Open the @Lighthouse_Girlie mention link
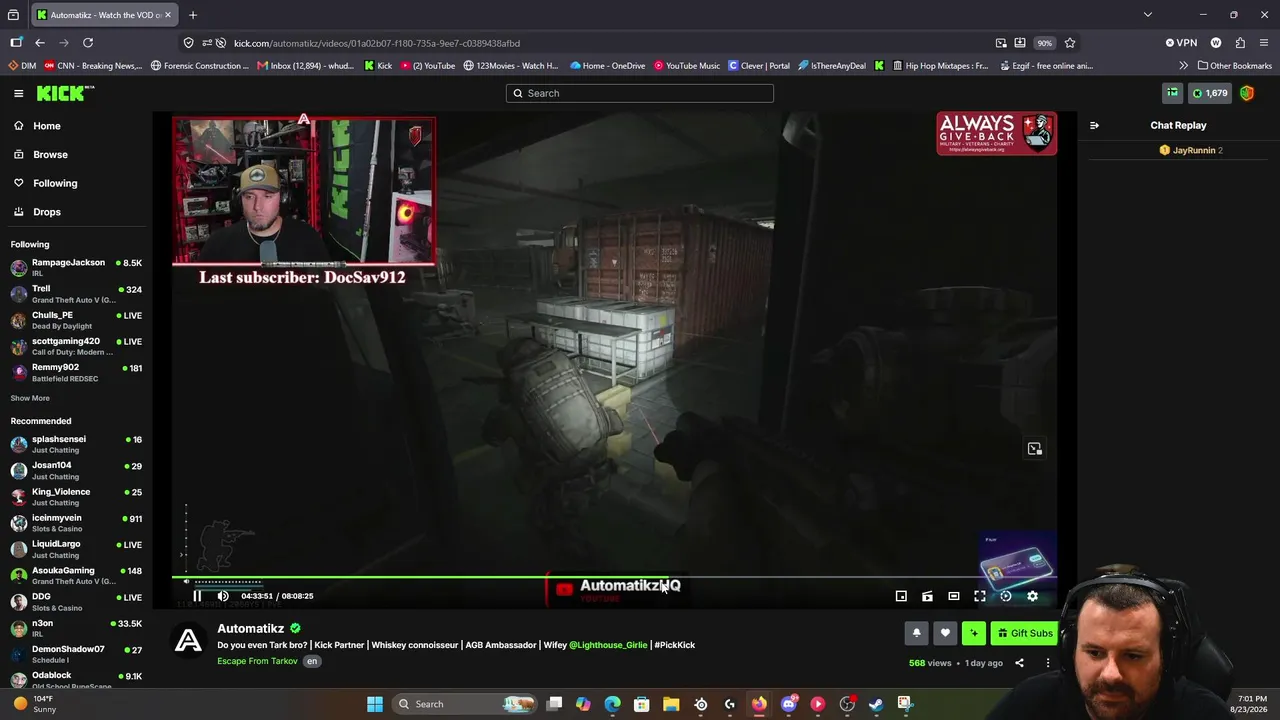The width and height of the screenshot is (1280, 720). [608, 645]
